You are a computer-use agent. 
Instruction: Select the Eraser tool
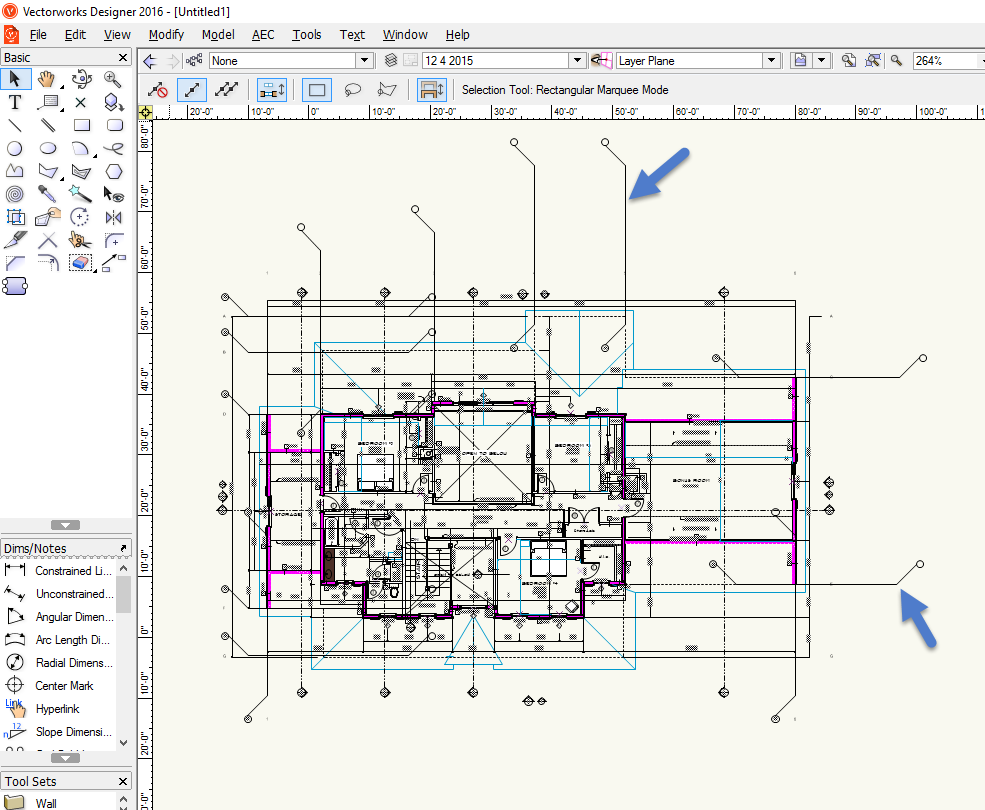click(x=81, y=263)
